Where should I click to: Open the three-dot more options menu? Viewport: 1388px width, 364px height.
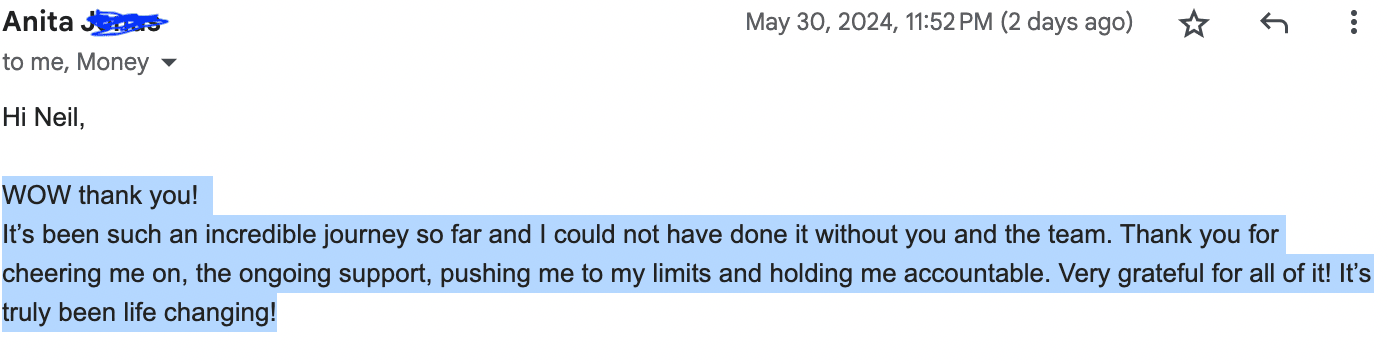(1353, 22)
